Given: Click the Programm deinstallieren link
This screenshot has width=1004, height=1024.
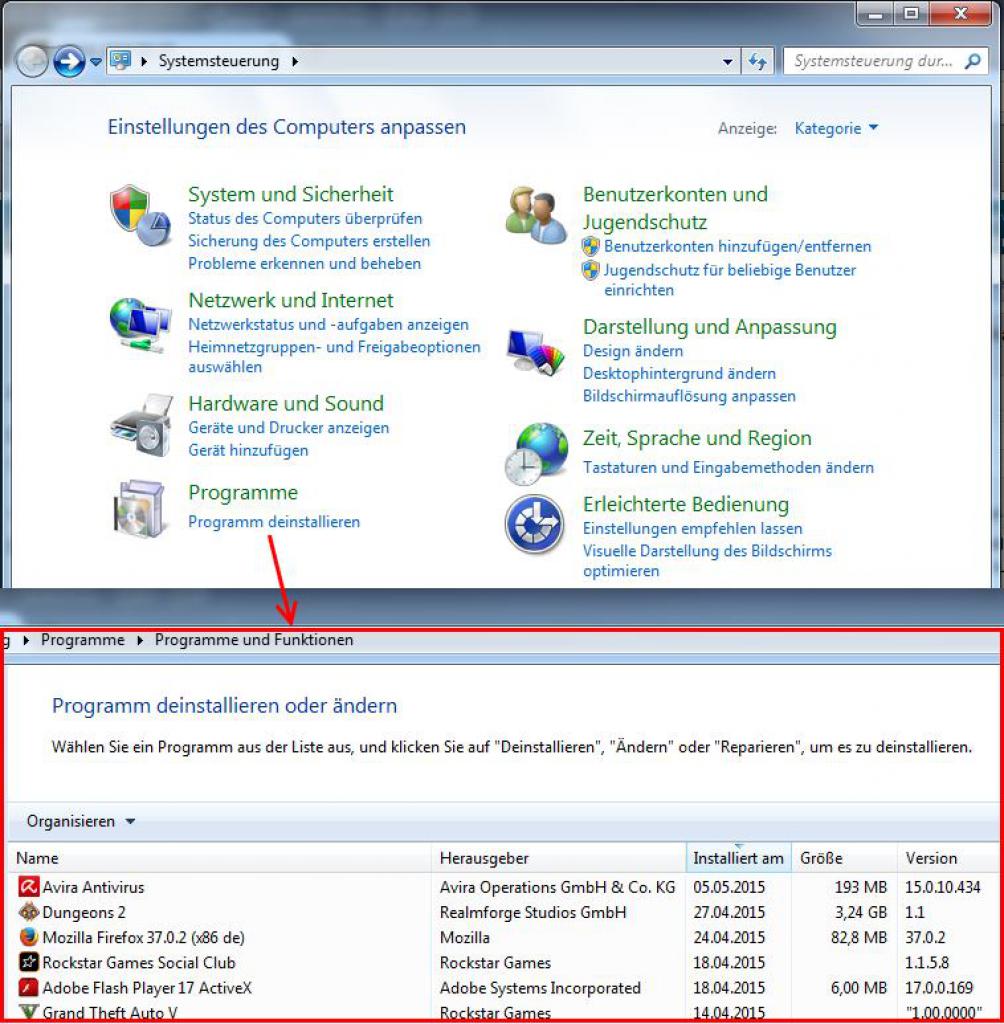Looking at the screenshot, I should click(x=274, y=522).
